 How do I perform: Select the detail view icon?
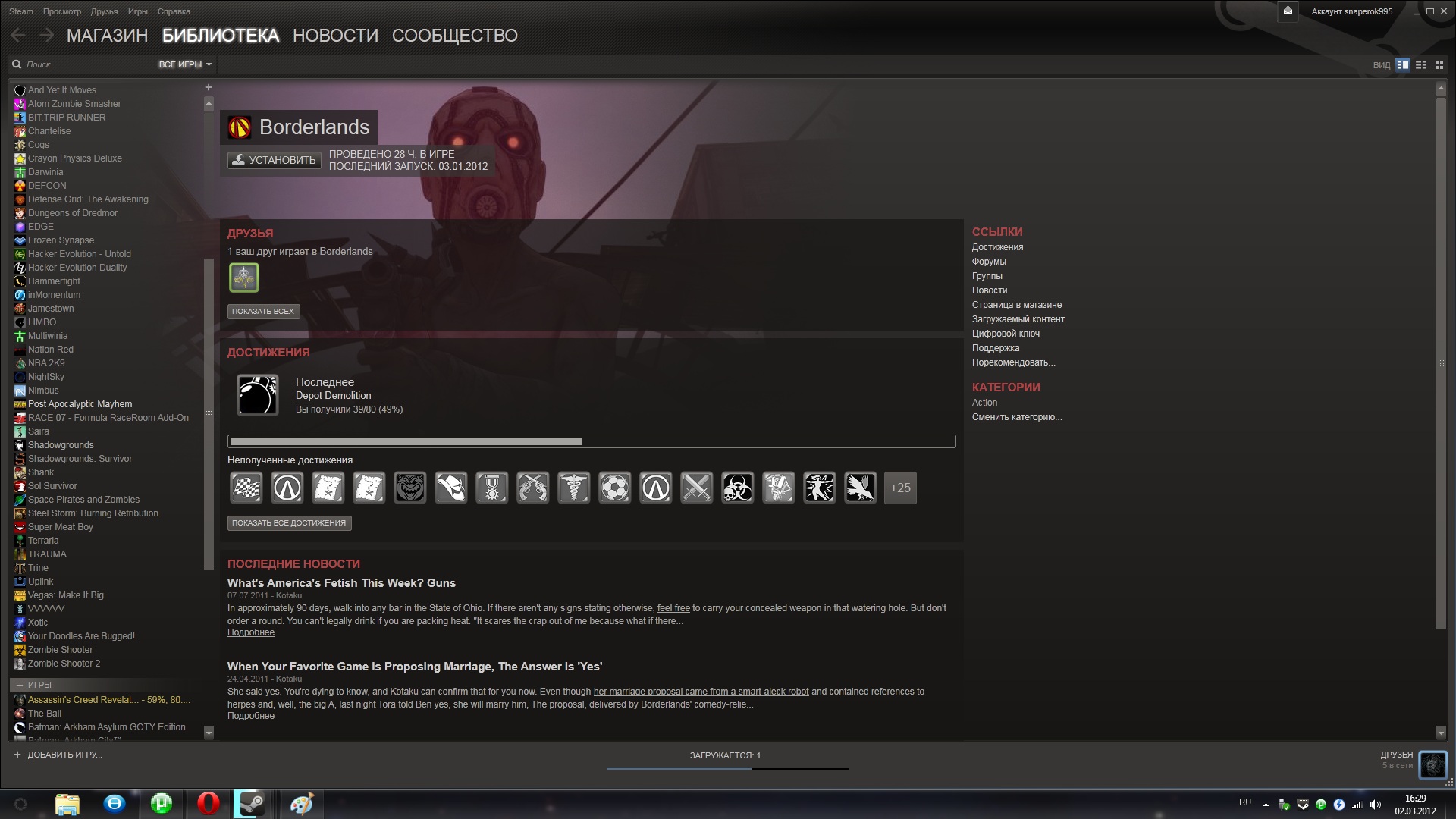(1403, 65)
